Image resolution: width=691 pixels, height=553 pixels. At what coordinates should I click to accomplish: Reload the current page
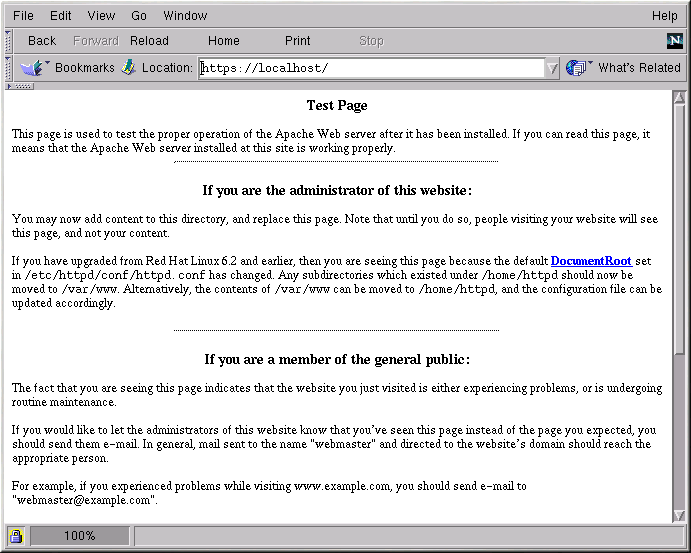coord(149,41)
